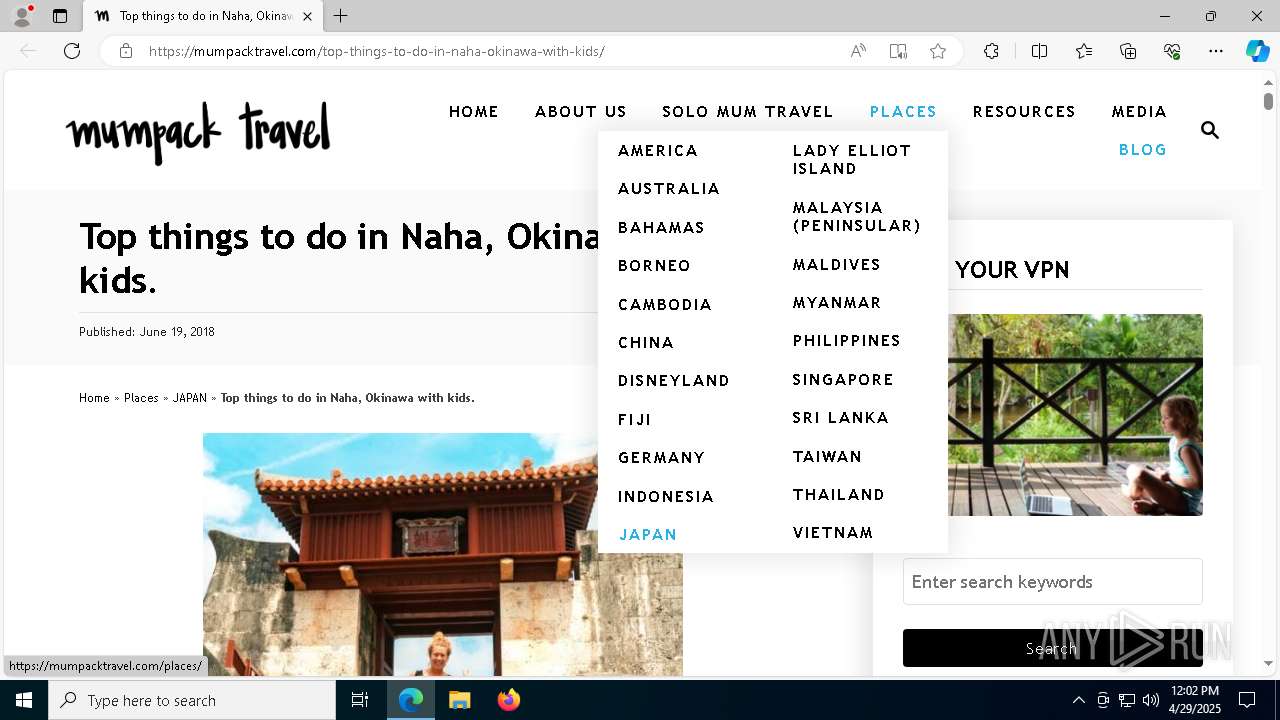This screenshot has width=1280, height=720.
Task: Open the RESOURCES menu item
Action: [1024, 112]
